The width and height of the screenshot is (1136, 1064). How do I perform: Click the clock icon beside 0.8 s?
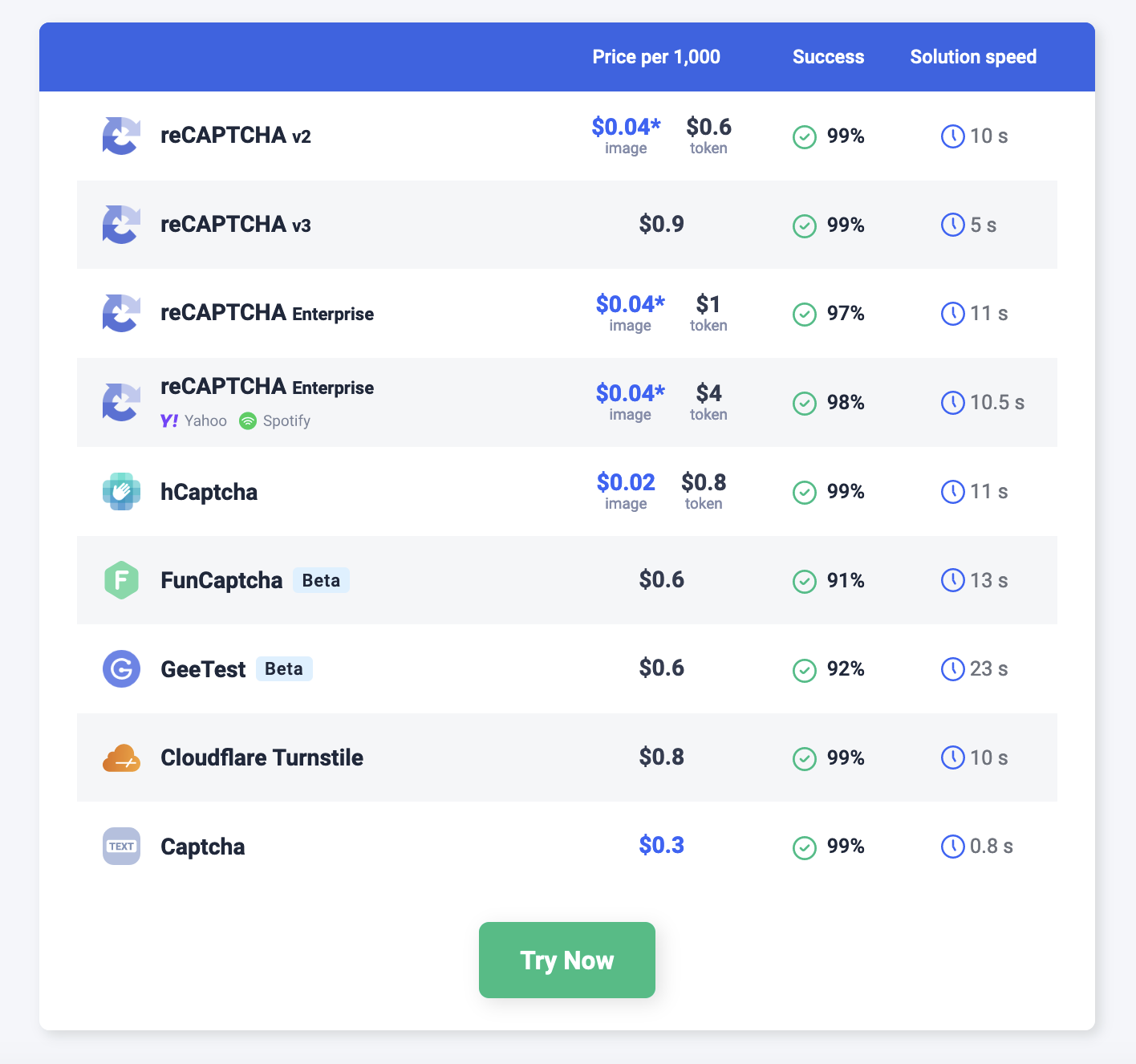[x=952, y=846]
